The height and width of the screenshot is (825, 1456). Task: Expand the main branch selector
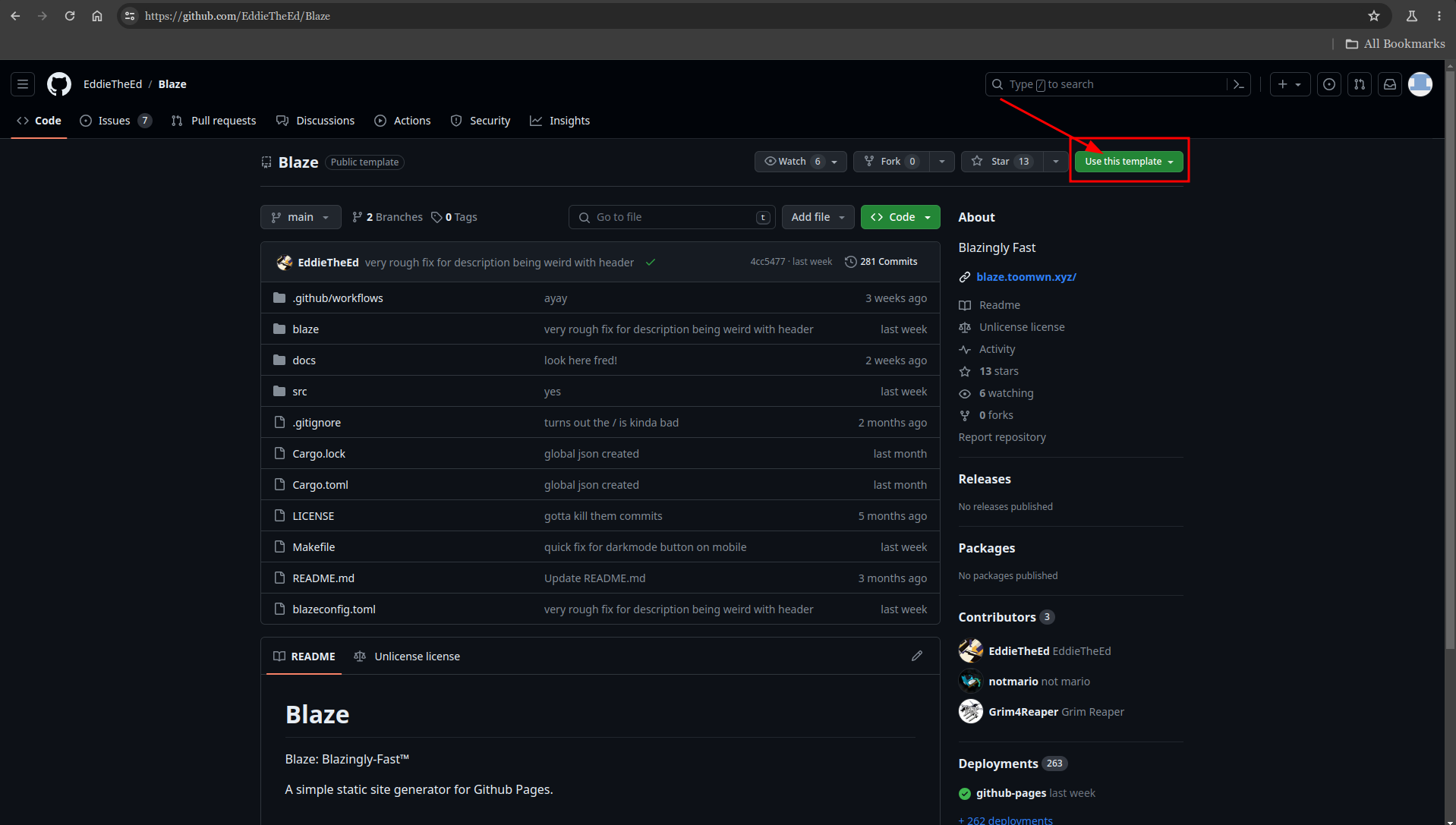(301, 217)
